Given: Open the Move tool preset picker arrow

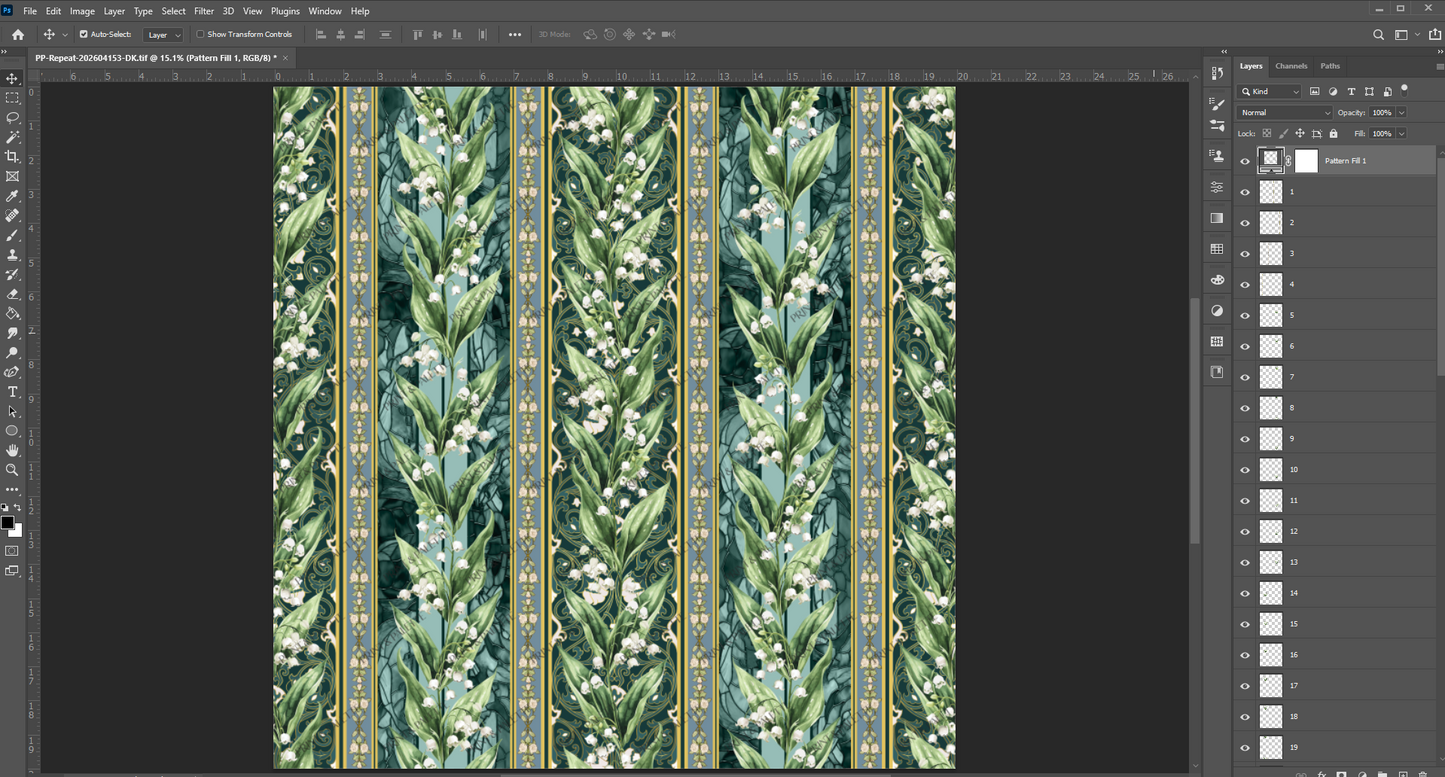Looking at the screenshot, I should click(x=65, y=35).
